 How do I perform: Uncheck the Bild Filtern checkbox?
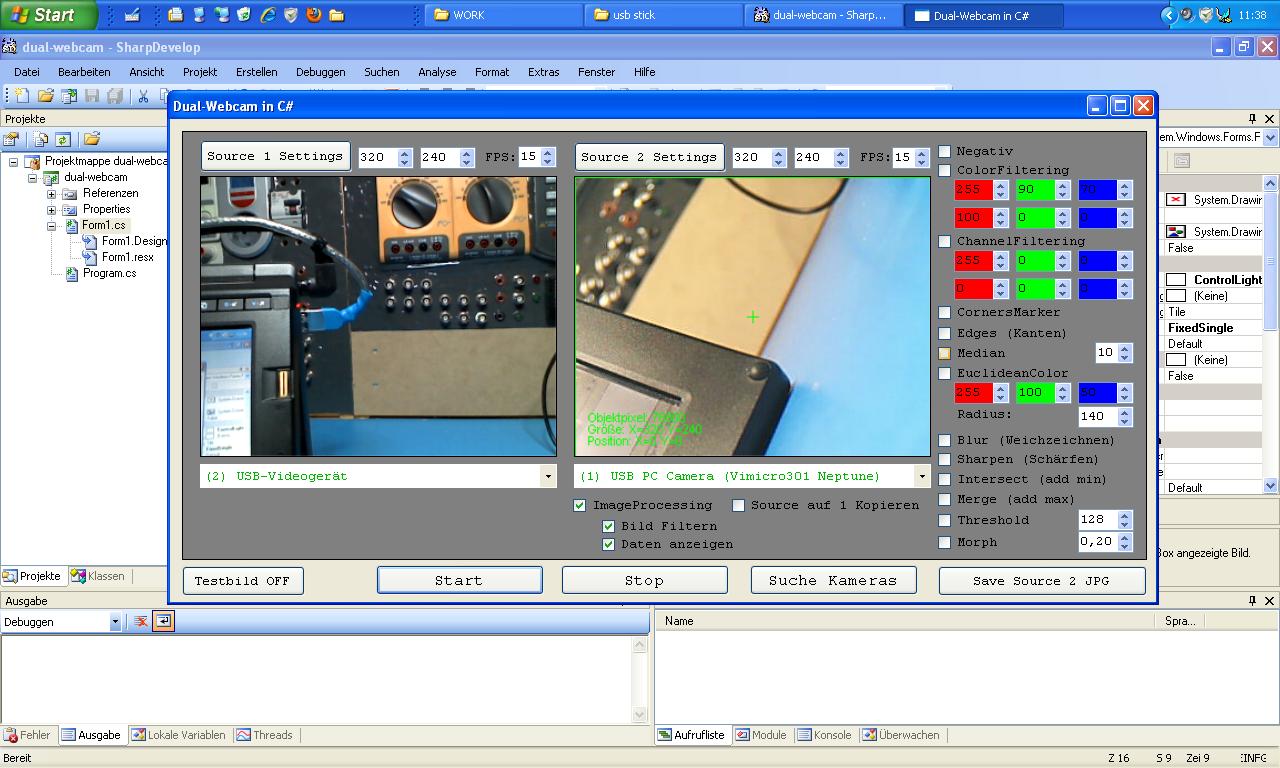click(x=608, y=526)
